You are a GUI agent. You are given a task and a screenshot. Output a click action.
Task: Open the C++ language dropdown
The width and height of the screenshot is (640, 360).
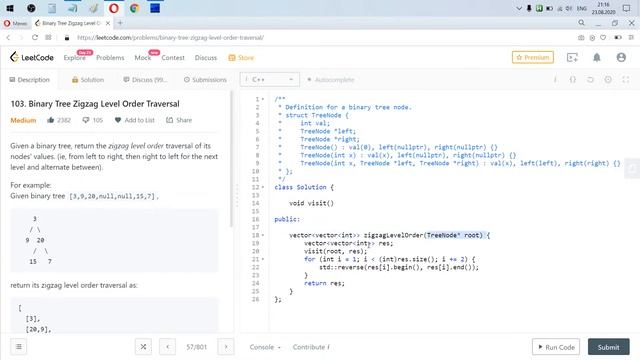point(270,80)
